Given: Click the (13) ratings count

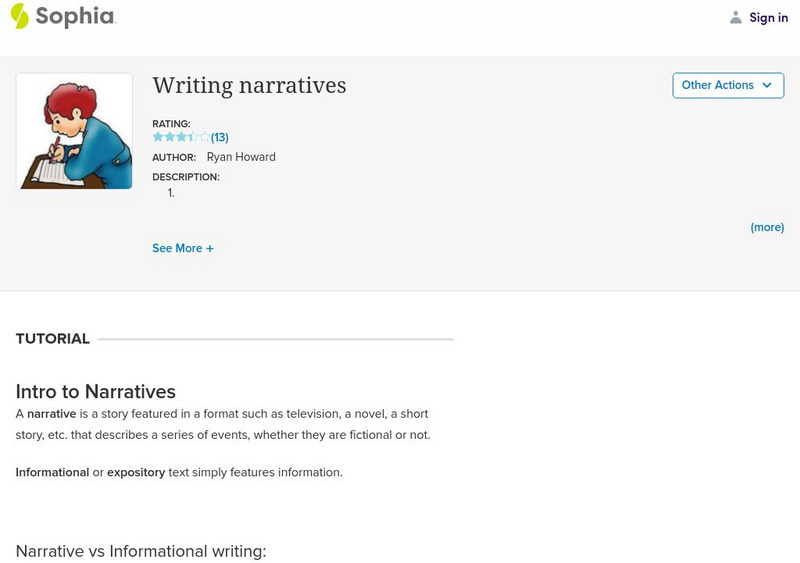Looking at the screenshot, I should click(220, 138).
